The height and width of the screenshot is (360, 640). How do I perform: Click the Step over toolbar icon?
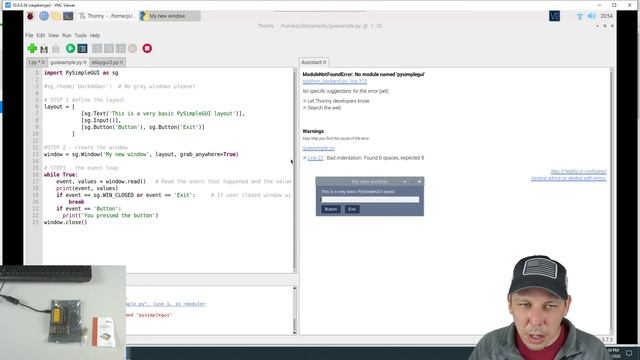pos(97,49)
